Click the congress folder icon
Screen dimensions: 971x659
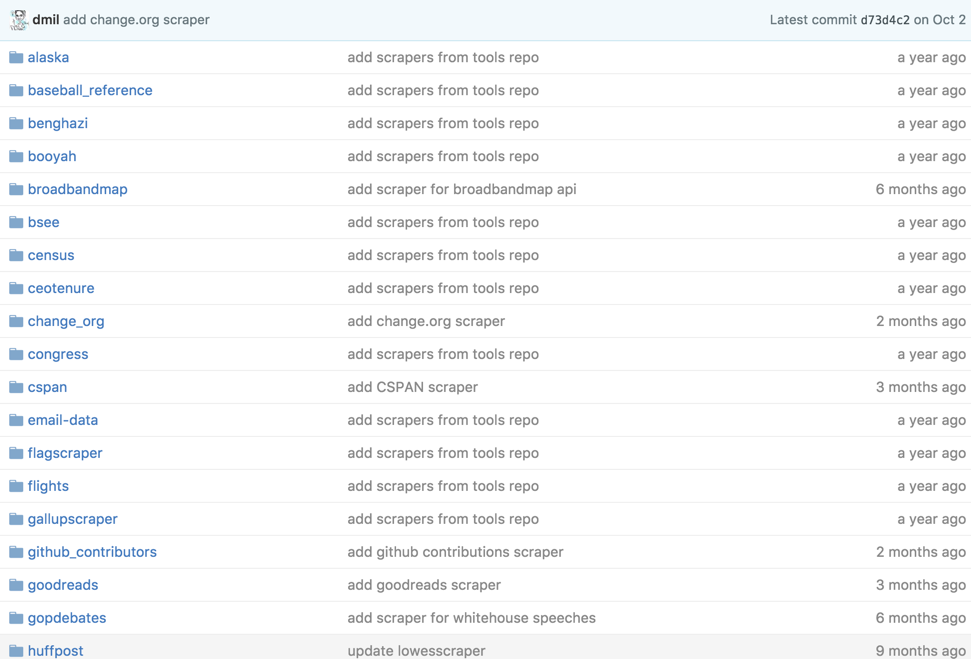pyautogui.click(x=16, y=354)
